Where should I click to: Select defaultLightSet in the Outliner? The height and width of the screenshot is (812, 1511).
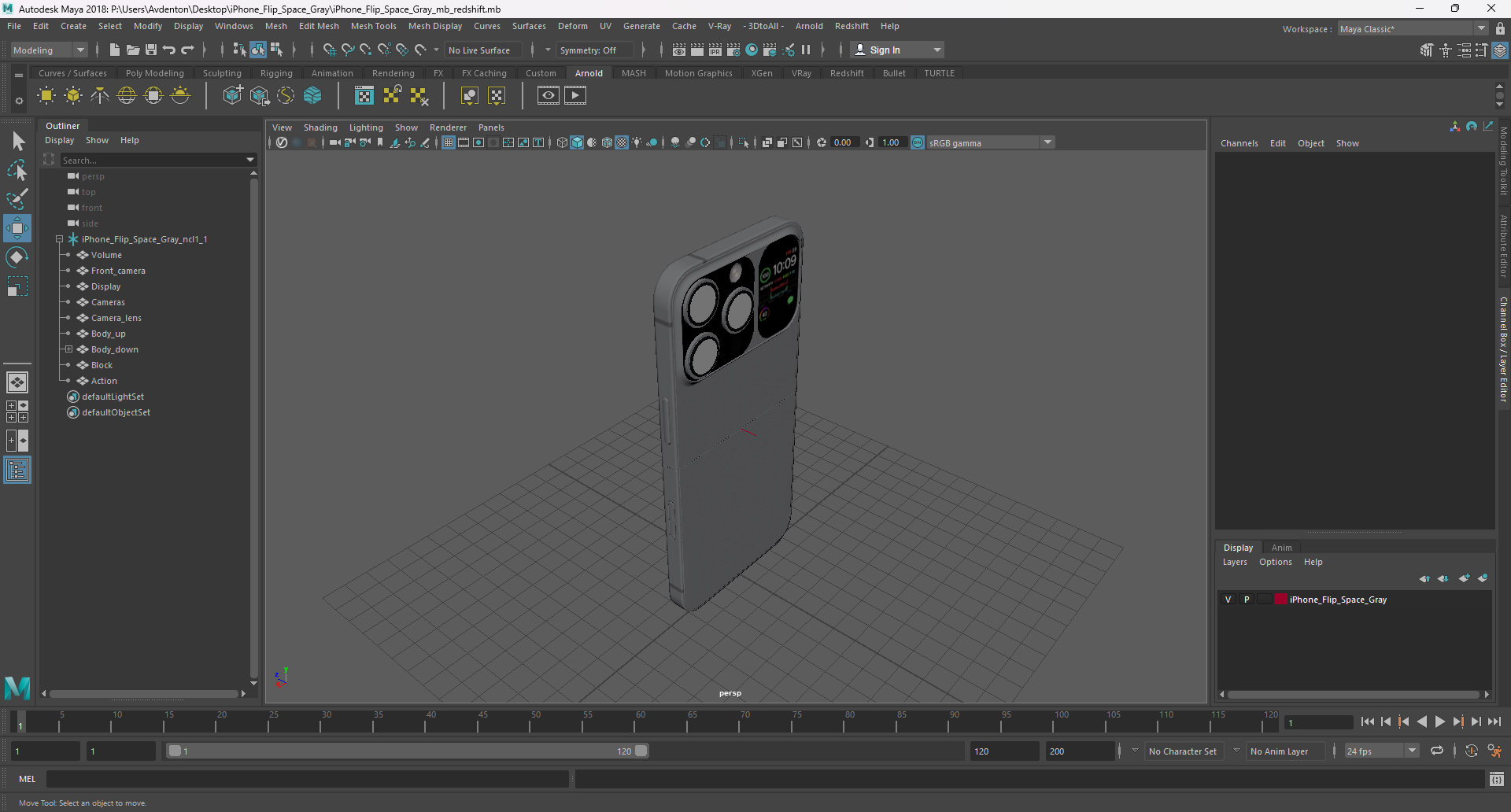click(x=113, y=397)
